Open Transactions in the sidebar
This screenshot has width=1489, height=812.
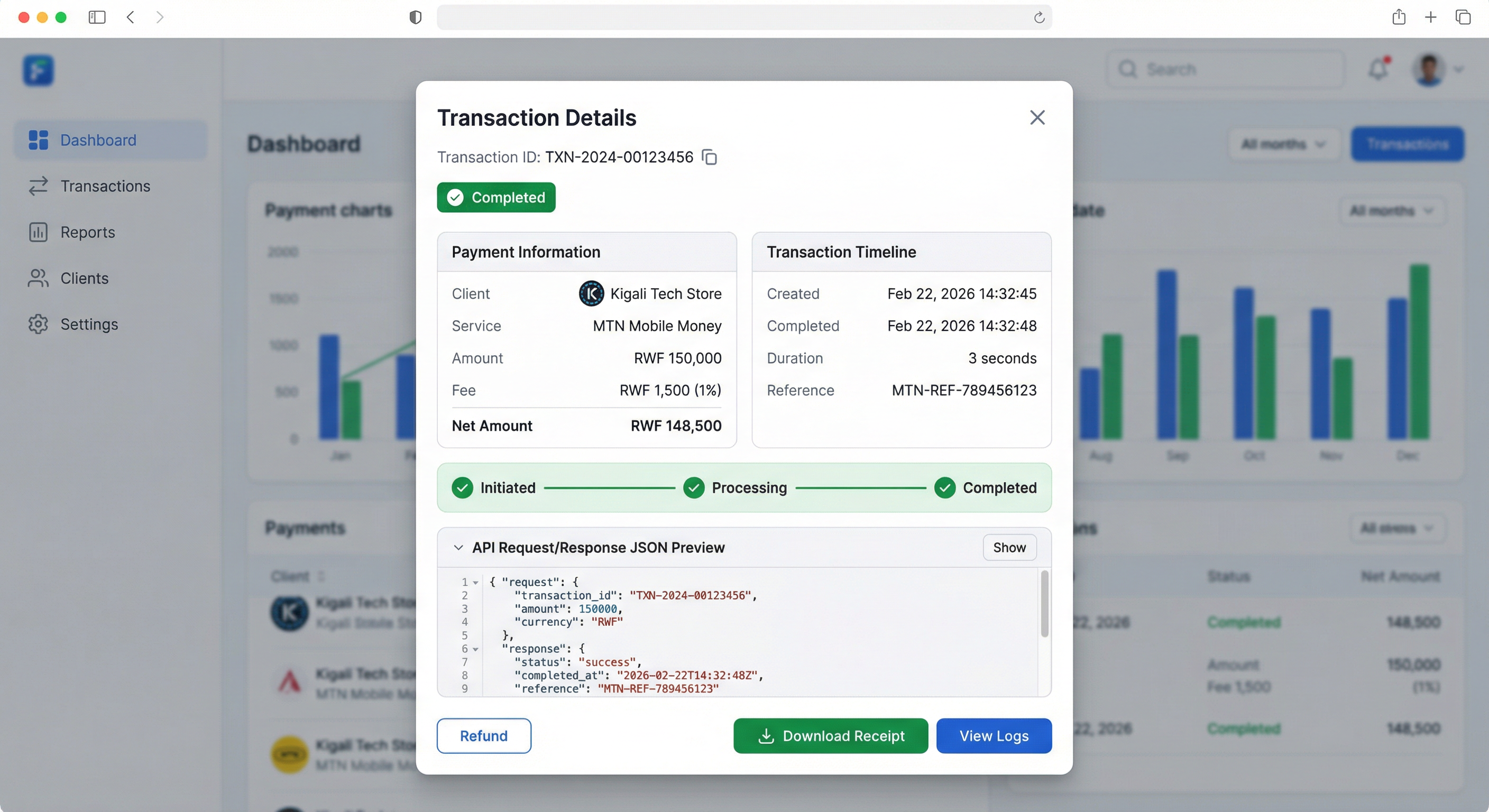105,186
